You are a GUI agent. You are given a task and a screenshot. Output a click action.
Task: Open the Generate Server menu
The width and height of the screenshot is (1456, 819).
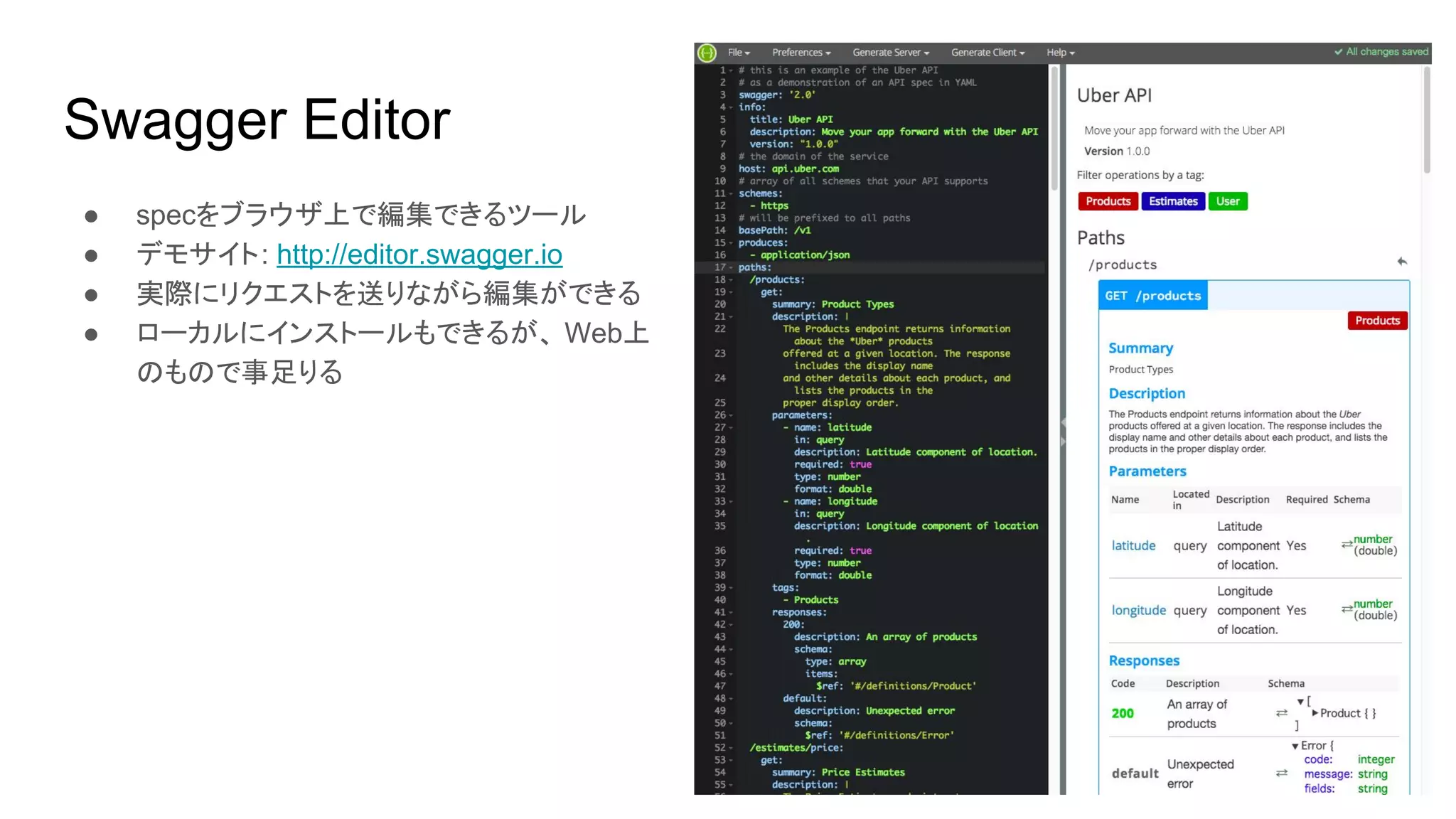891,53
